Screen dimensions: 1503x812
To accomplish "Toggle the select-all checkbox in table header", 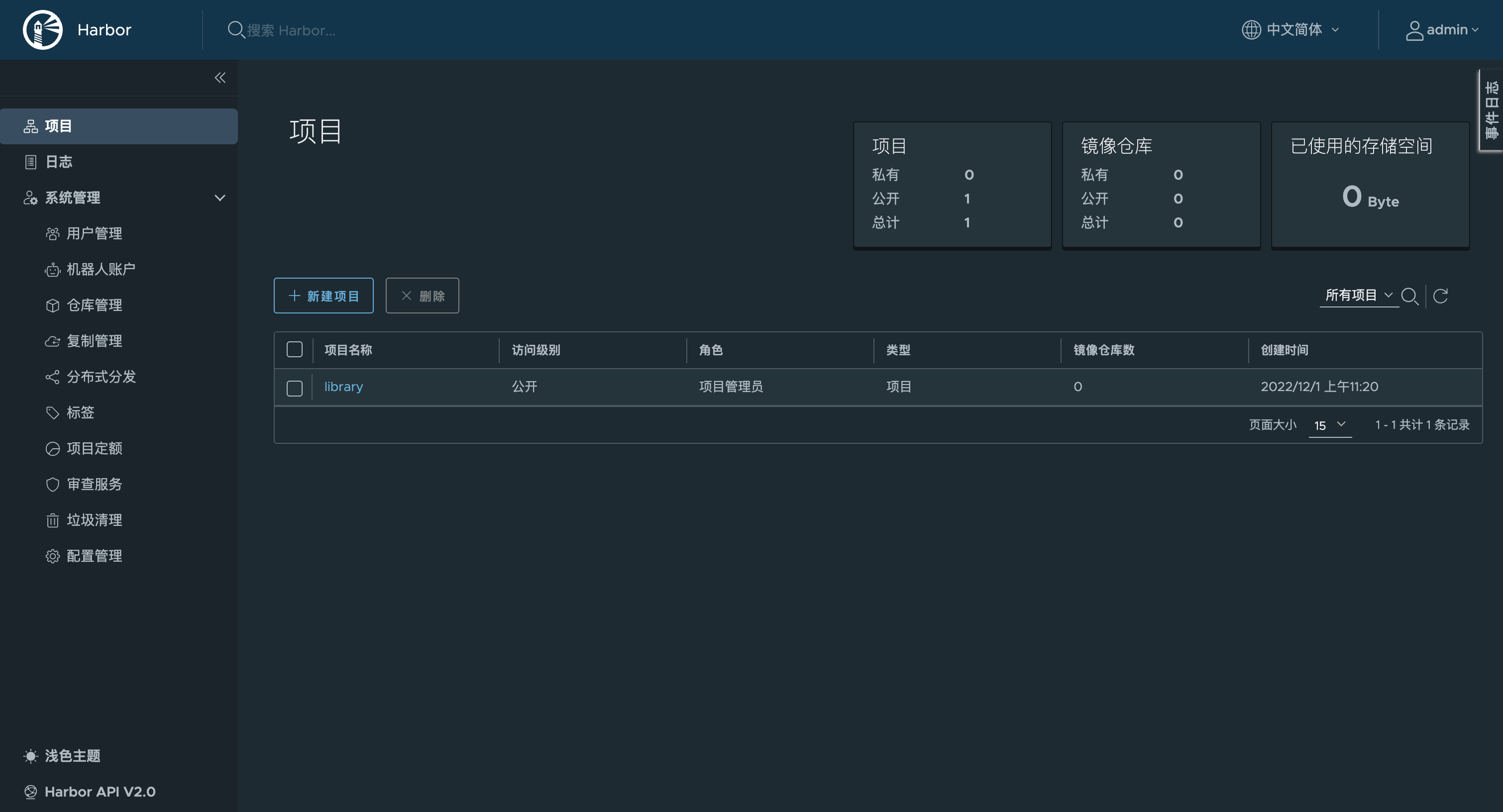I will [x=295, y=349].
